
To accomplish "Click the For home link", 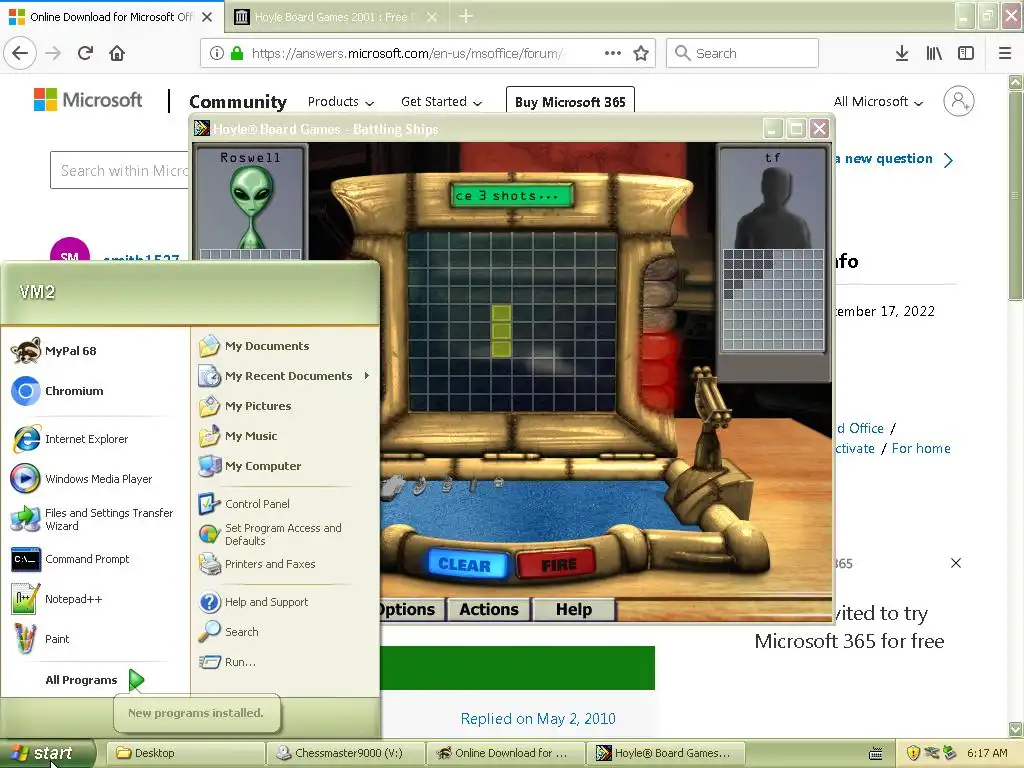I will pyautogui.click(x=921, y=448).
